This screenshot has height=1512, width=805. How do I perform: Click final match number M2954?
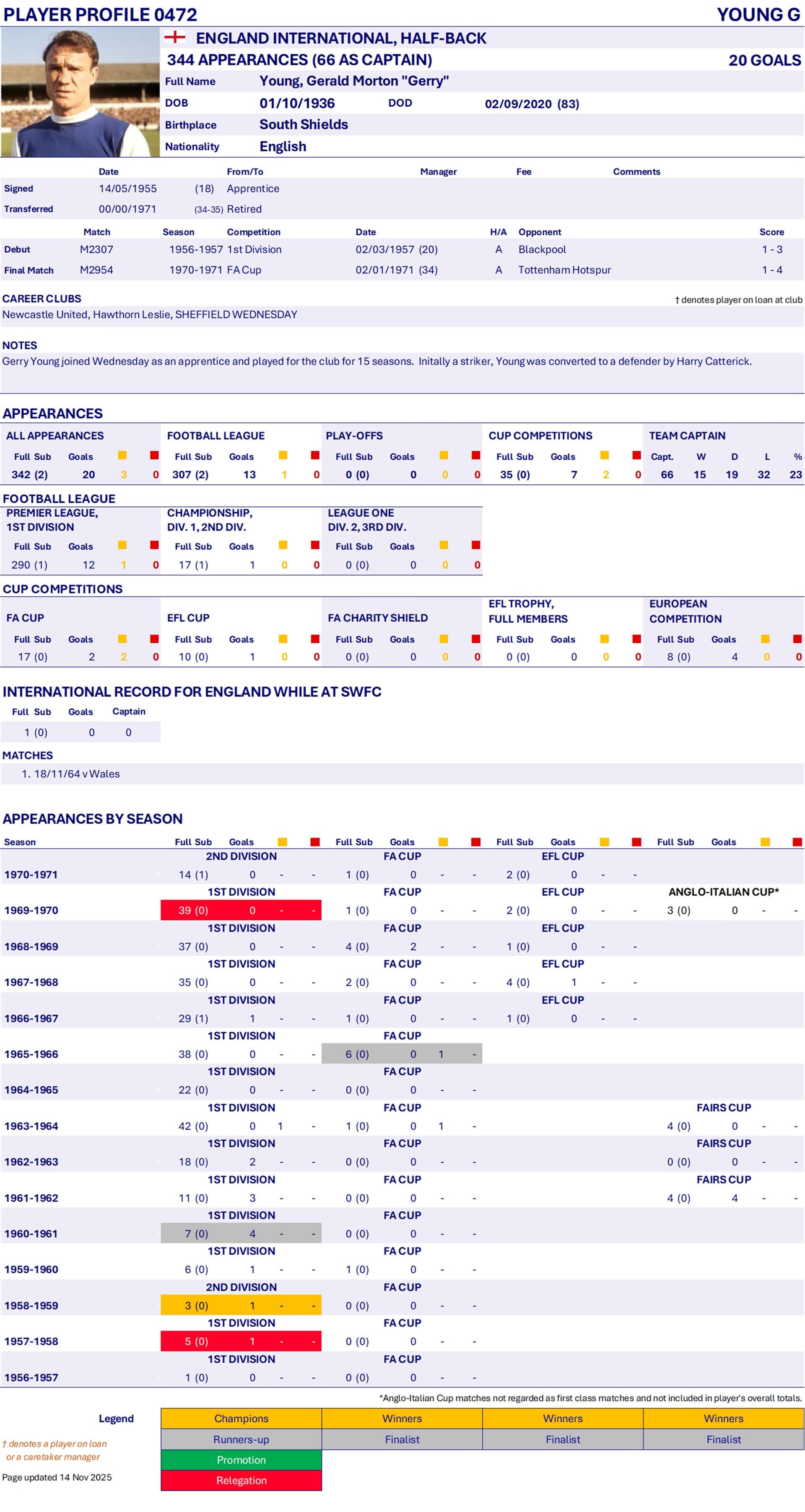(96, 270)
